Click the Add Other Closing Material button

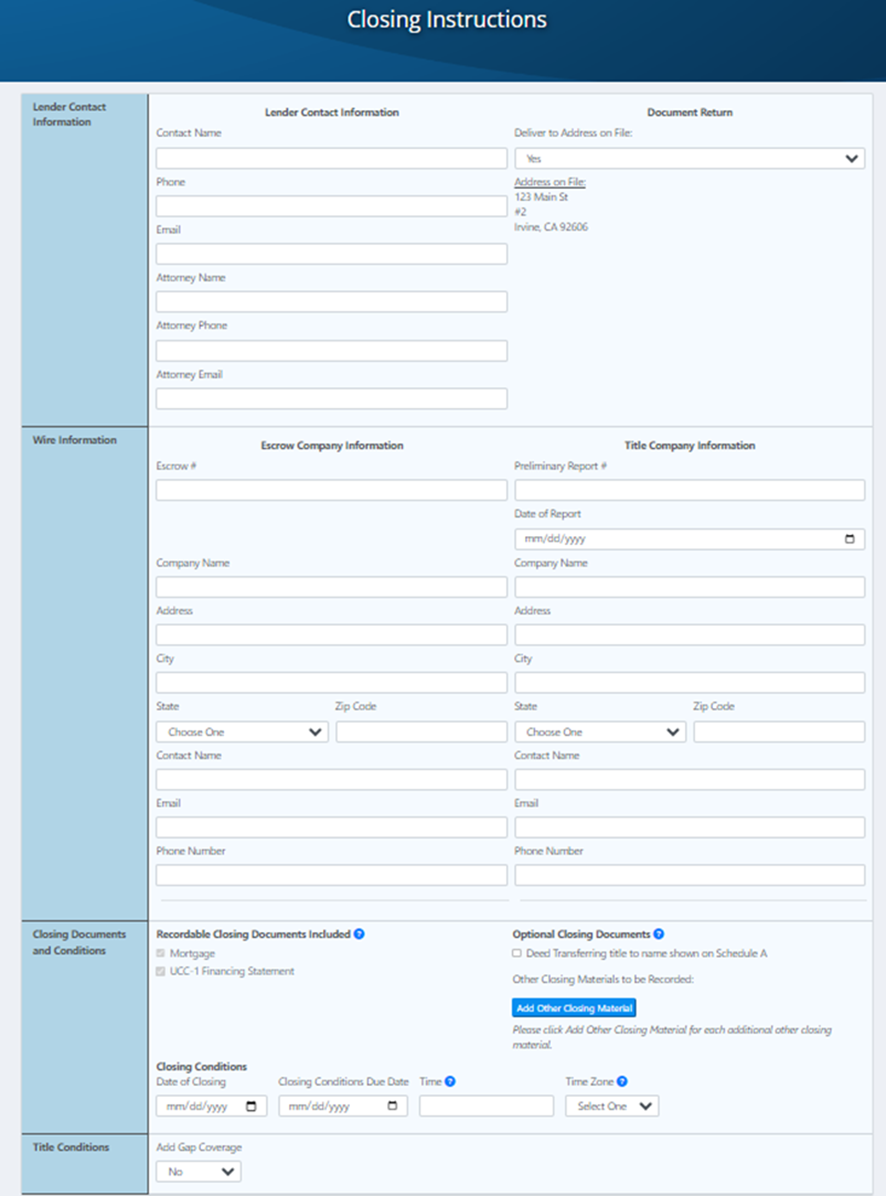pyautogui.click(x=573, y=1008)
